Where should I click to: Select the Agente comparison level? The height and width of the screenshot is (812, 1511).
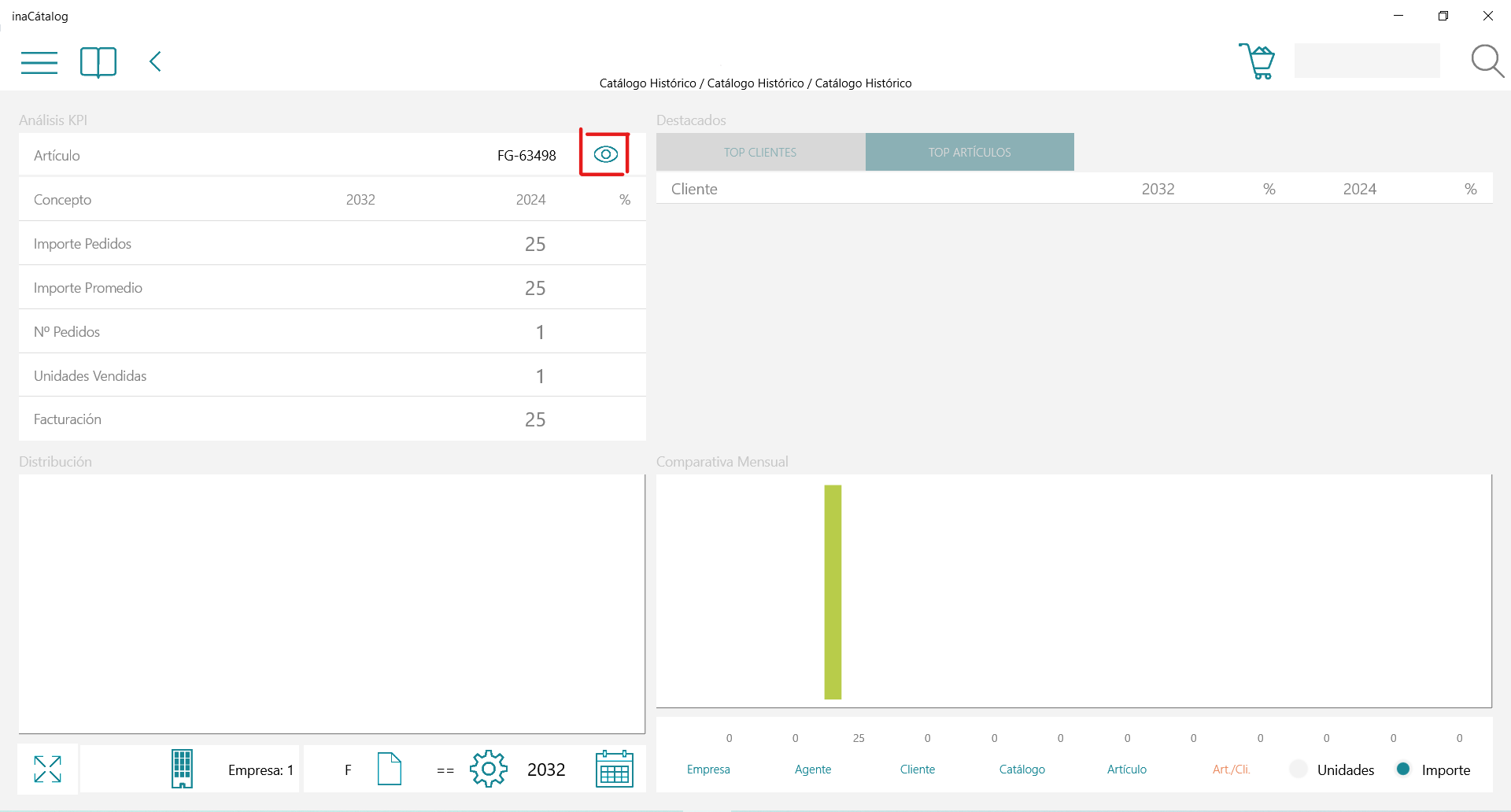pyautogui.click(x=813, y=770)
